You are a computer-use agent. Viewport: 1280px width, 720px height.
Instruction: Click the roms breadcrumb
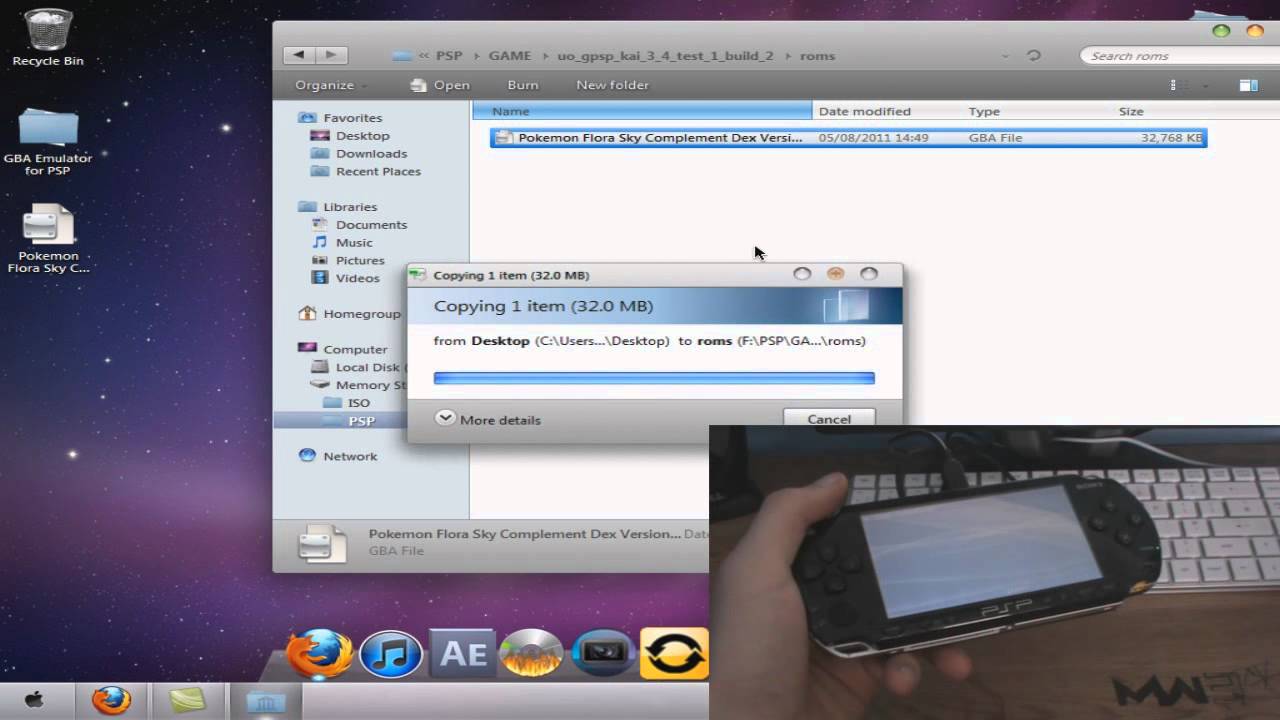coord(817,56)
